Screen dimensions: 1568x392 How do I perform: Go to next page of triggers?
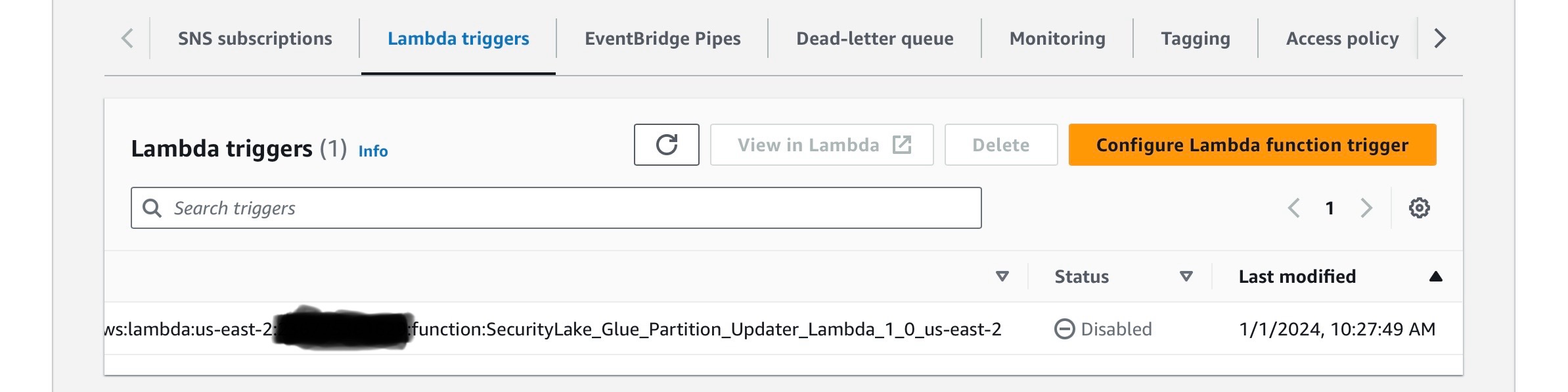tap(1366, 208)
